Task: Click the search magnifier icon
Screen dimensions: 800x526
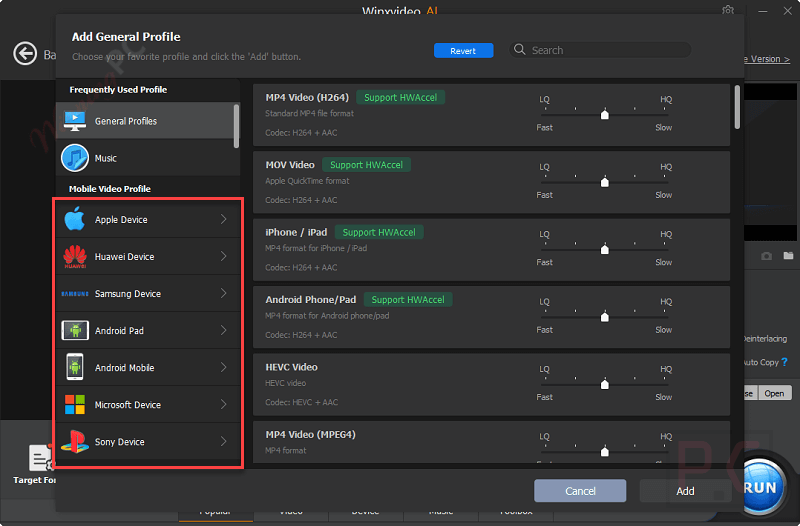Action: (x=519, y=49)
